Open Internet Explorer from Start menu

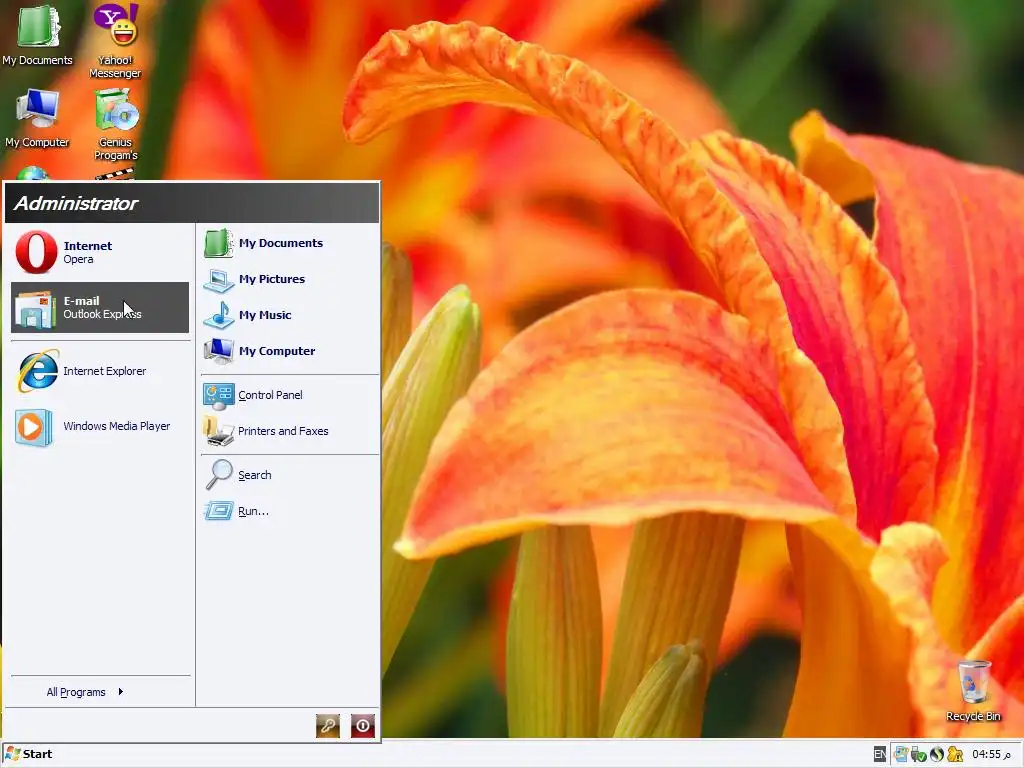tap(100, 371)
